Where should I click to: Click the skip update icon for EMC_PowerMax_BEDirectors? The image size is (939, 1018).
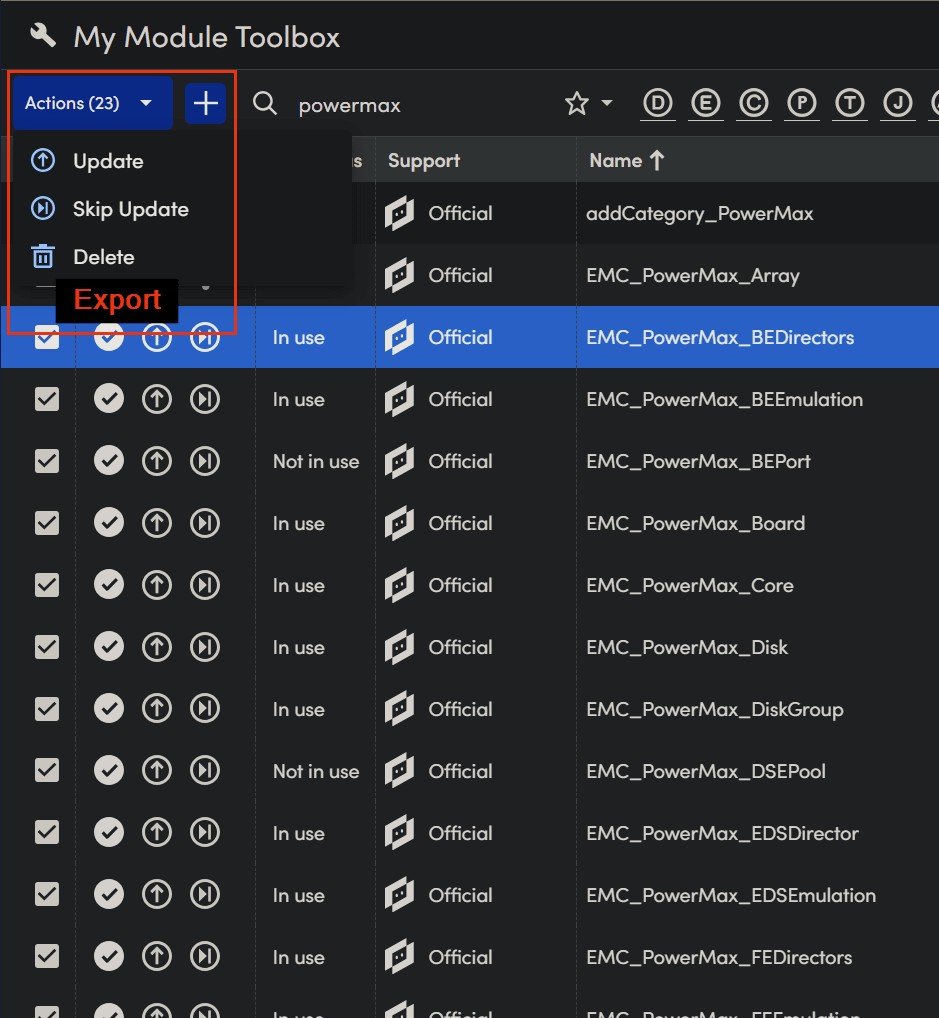pyautogui.click(x=205, y=337)
